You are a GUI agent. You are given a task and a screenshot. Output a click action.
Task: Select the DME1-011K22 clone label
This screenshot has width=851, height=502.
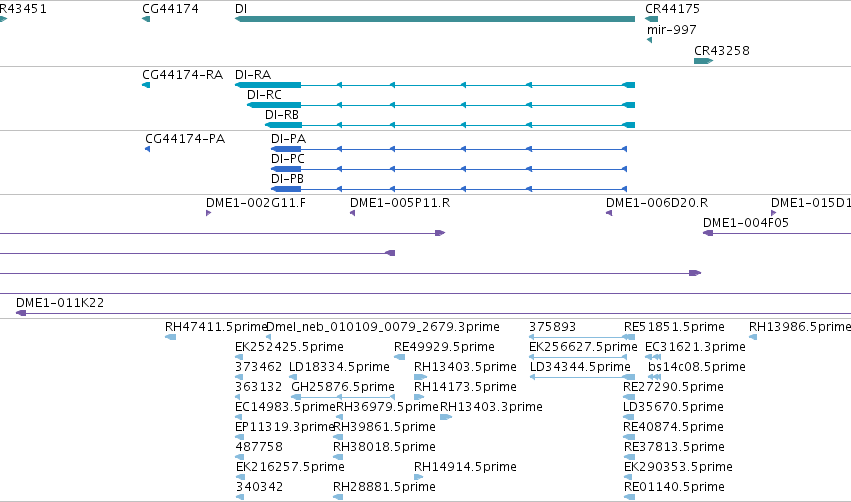[60, 303]
